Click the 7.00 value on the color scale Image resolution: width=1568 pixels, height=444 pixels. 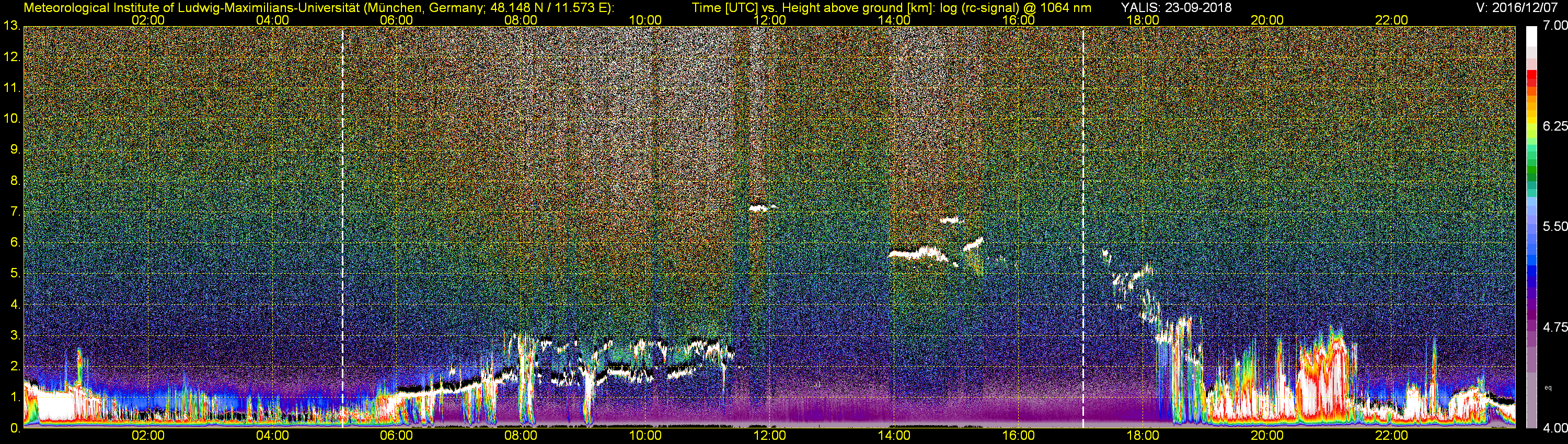[1555, 26]
